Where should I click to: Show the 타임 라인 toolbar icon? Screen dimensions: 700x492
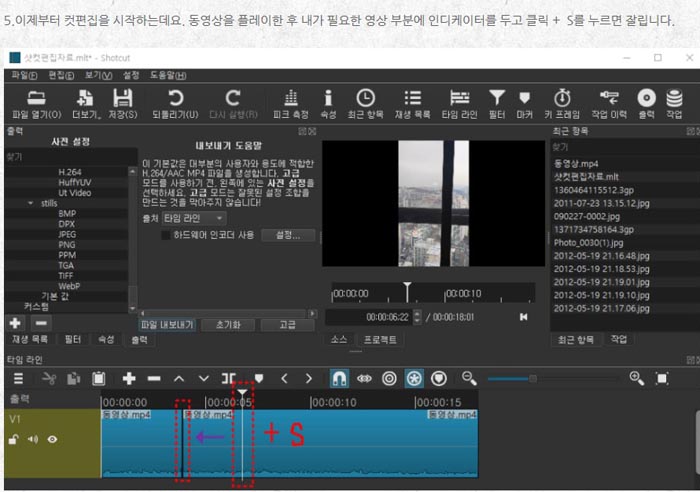pos(459,104)
